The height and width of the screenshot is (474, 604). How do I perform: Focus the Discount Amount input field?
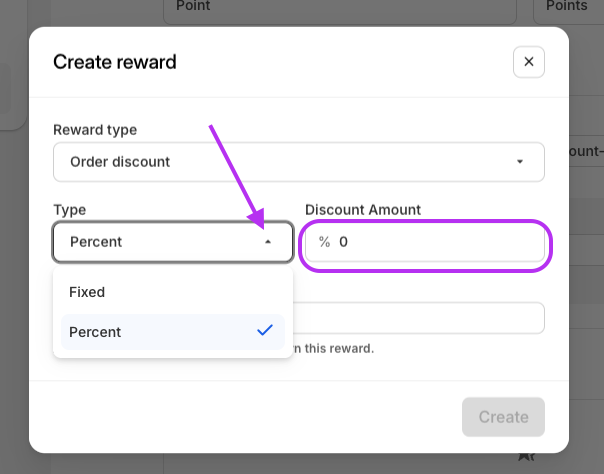click(x=438, y=241)
